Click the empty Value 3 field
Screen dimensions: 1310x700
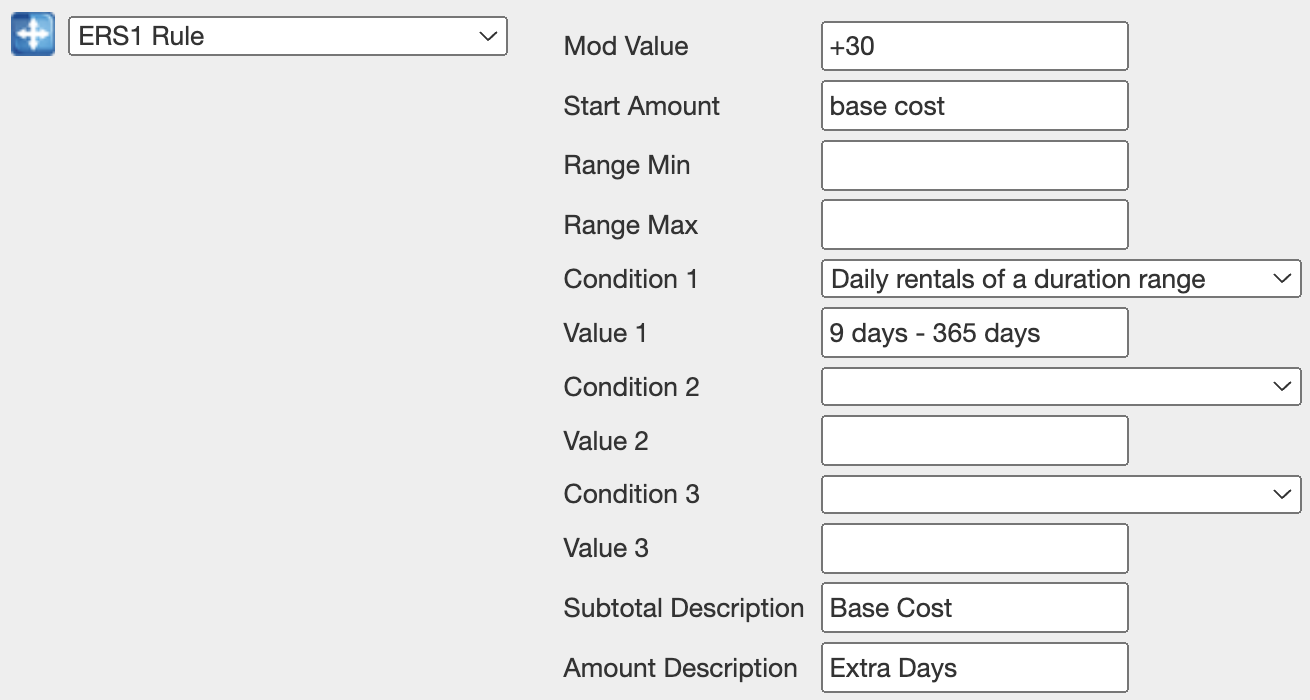point(974,548)
